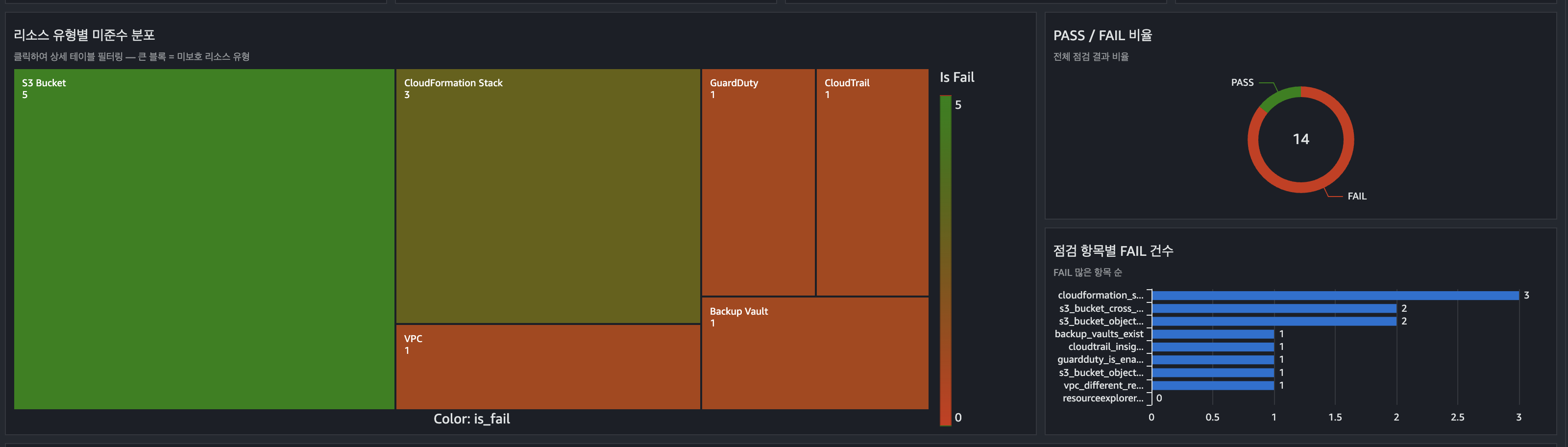
Task: Click the FAIL legend label
Action: coord(1357,196)
